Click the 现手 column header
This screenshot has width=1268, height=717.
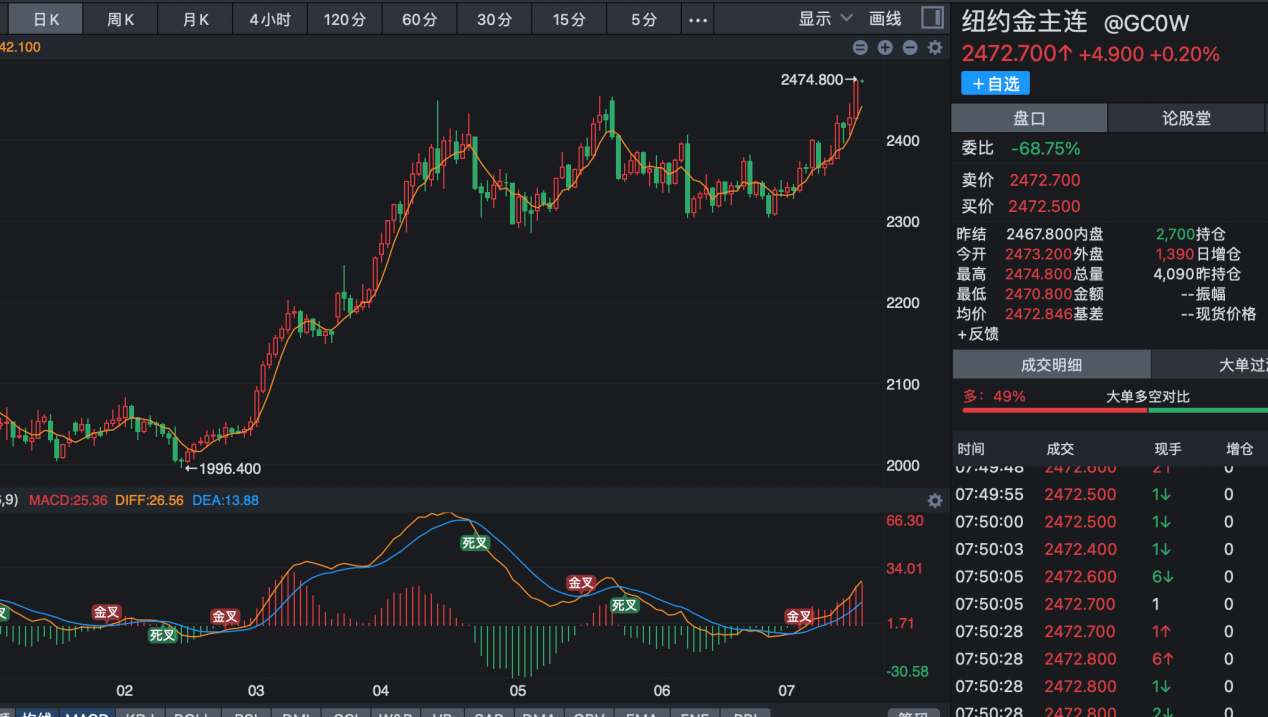pyautogui.click(x=1168, y=449)
